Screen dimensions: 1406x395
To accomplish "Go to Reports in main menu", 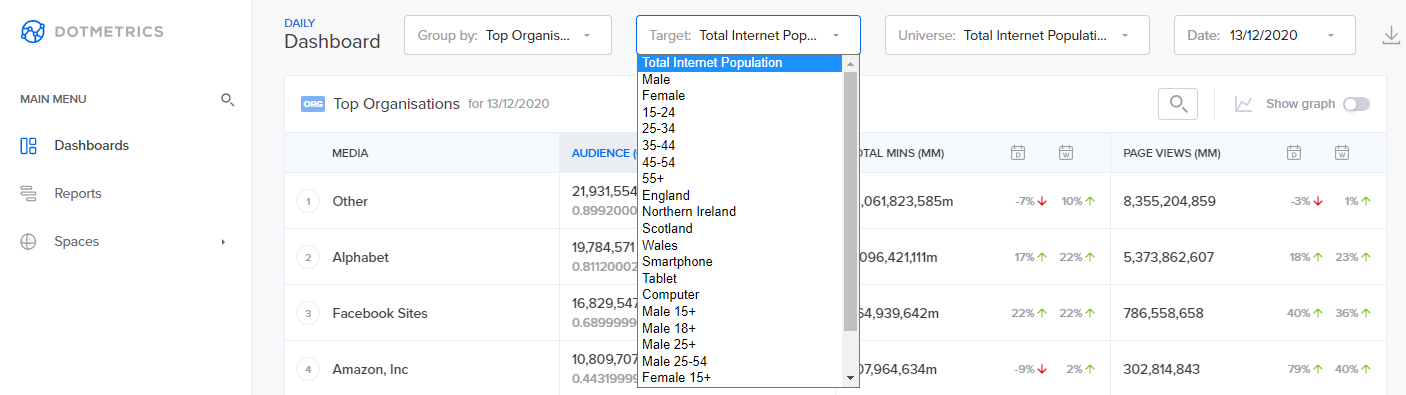I will pos(78,193).
